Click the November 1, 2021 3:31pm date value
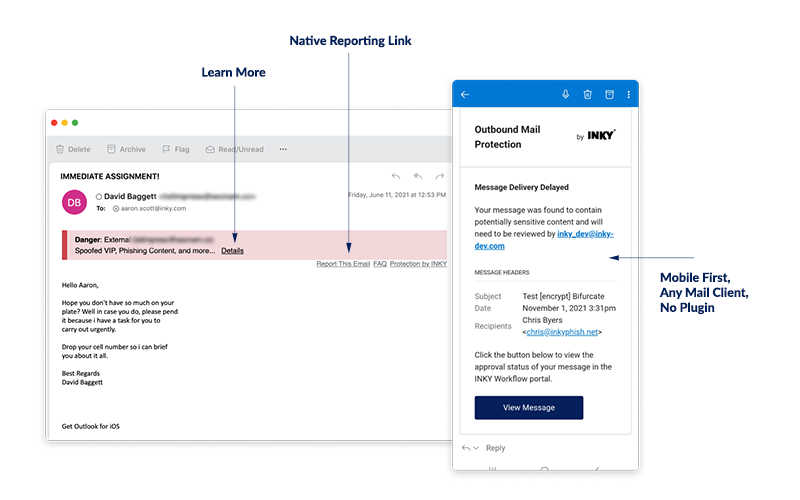Viewport: 800px width, 500px height. click(569, 308)
